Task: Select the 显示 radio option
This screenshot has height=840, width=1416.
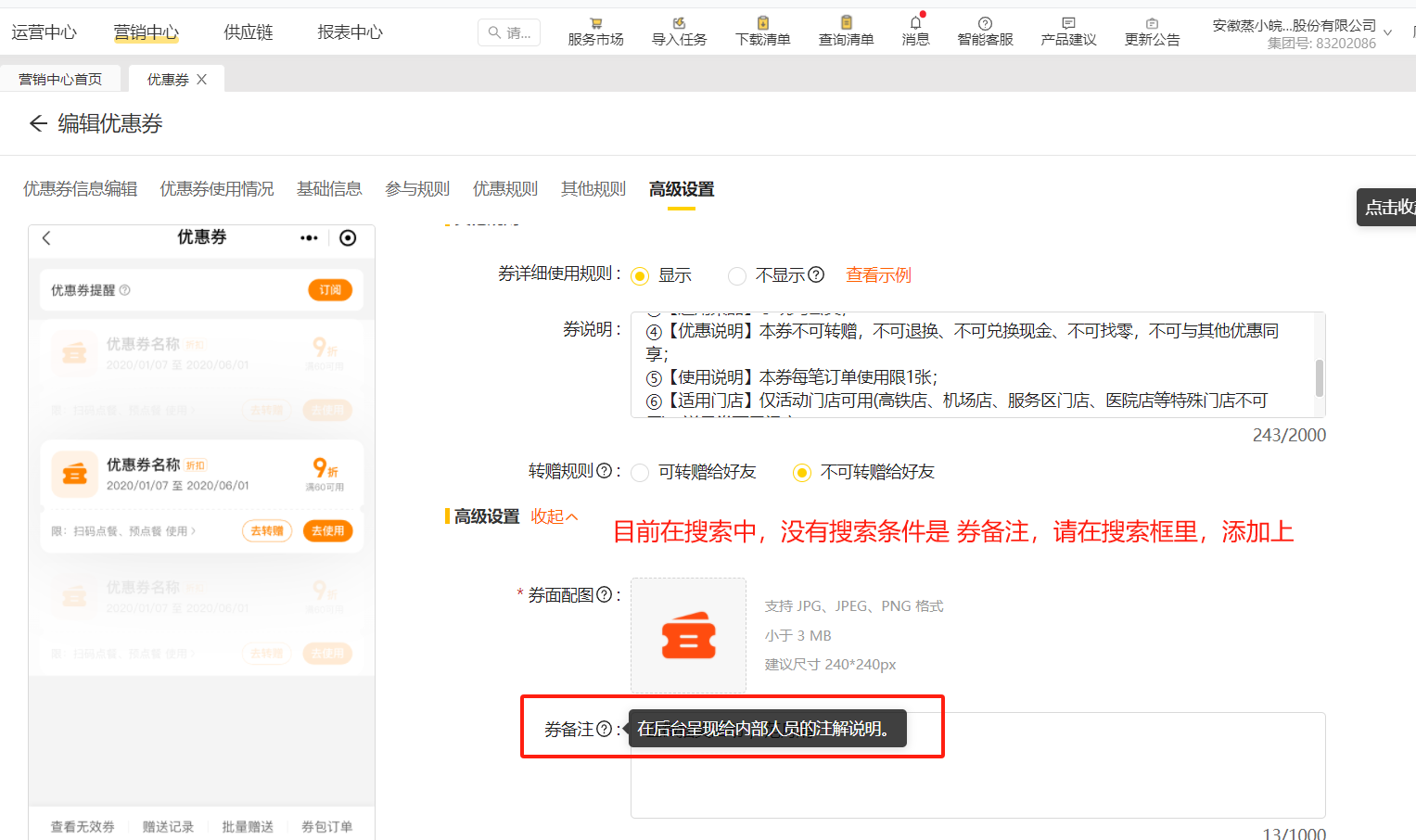Action: tap(640, 276)
